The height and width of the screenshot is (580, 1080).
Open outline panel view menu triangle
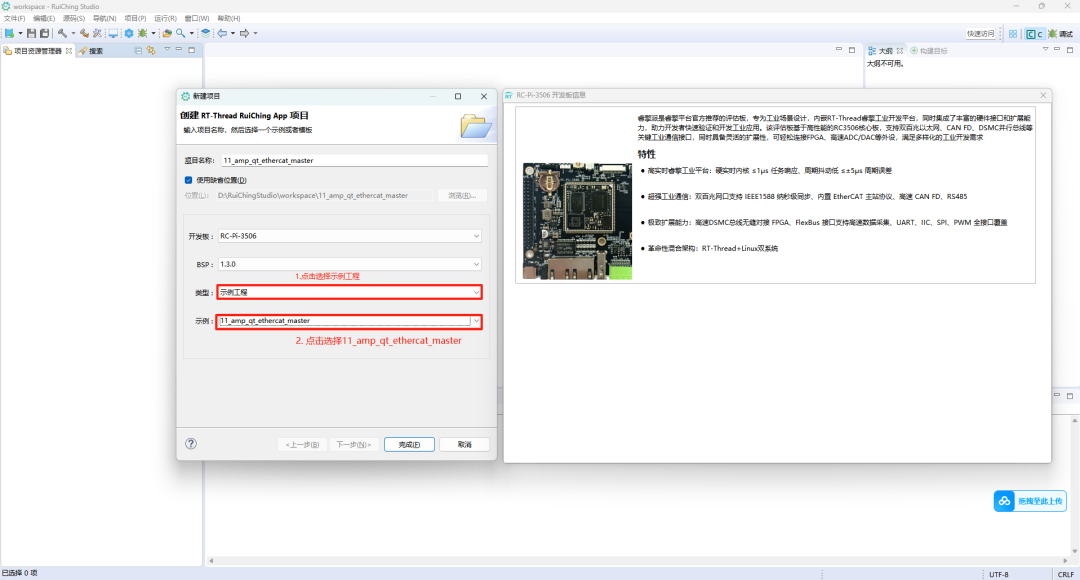pyautogui.click(x=1045, y=50)
